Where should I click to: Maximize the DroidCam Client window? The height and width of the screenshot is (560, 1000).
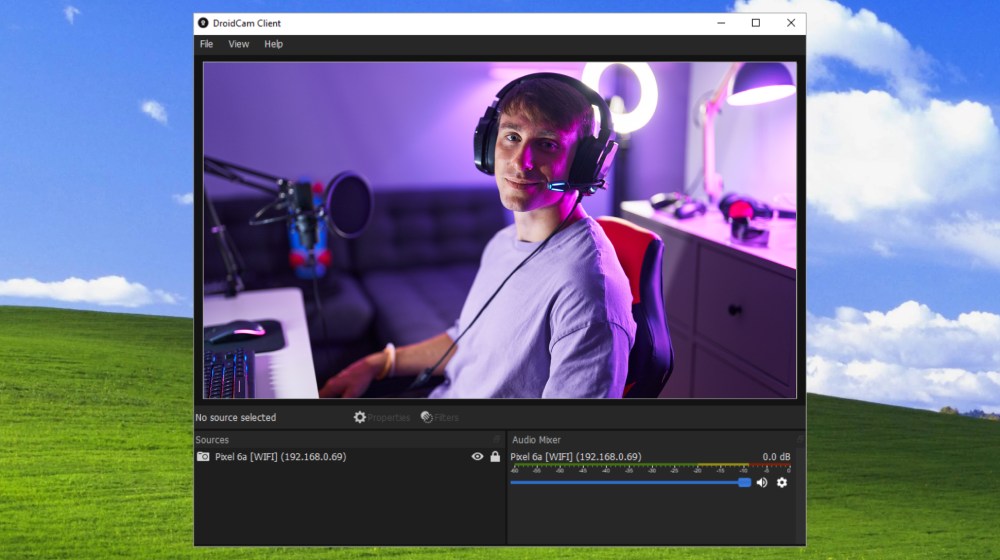click(756, 23)
